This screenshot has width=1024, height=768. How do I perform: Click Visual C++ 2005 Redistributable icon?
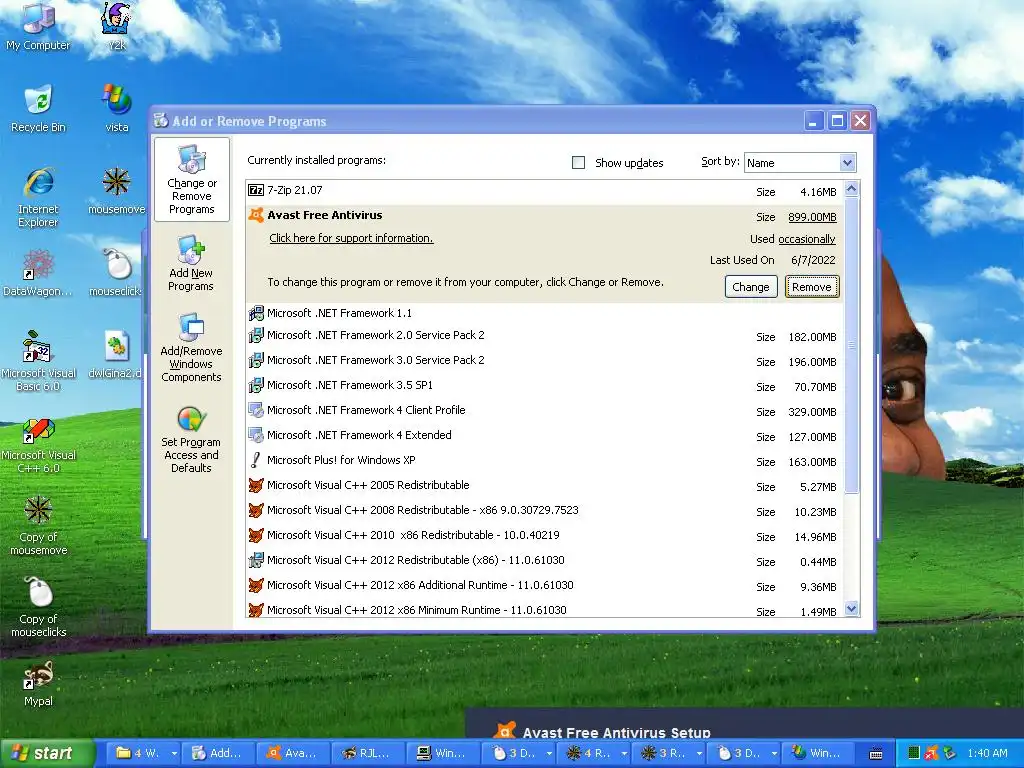pyautogui.click(x=256, y=485)
